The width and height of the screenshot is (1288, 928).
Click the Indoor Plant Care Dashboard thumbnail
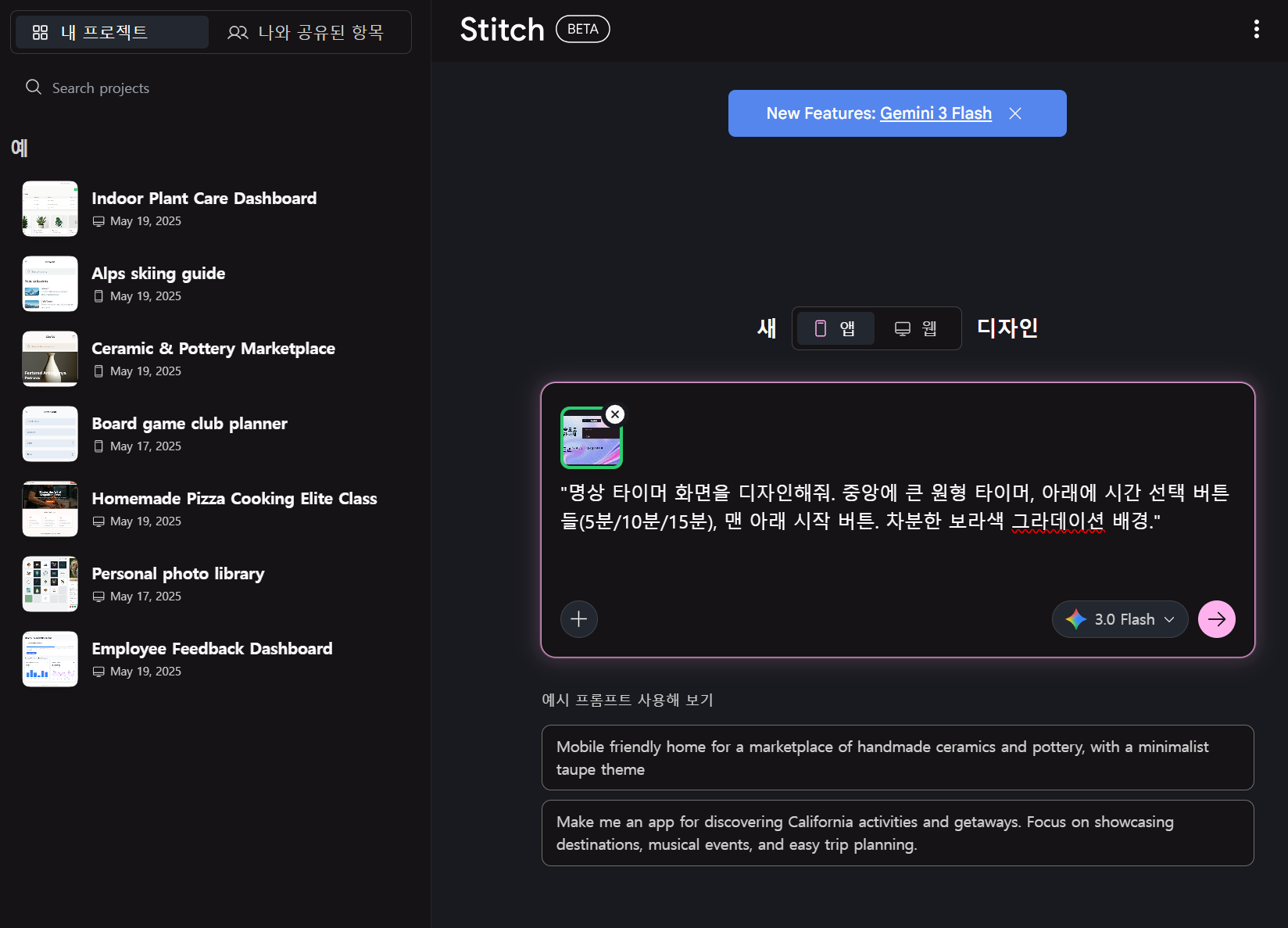(50, 209)
